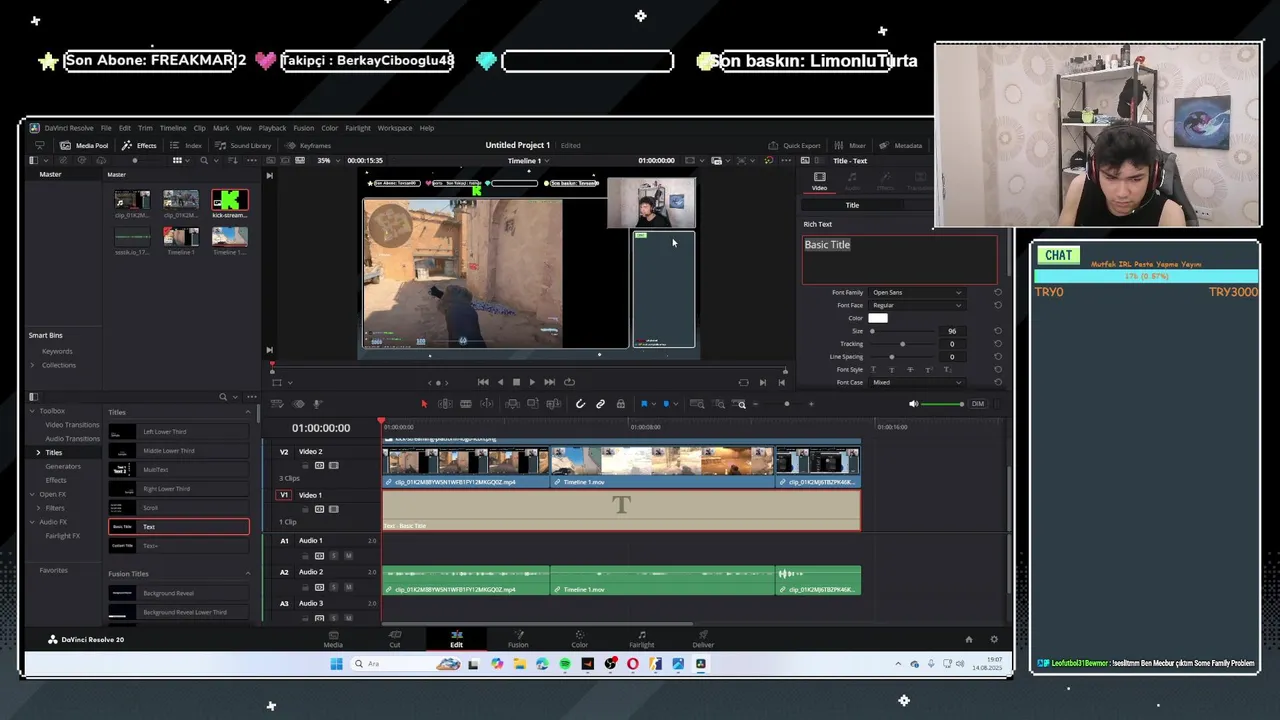
Task: Open the Effects panel button
Action: [140, 145]
